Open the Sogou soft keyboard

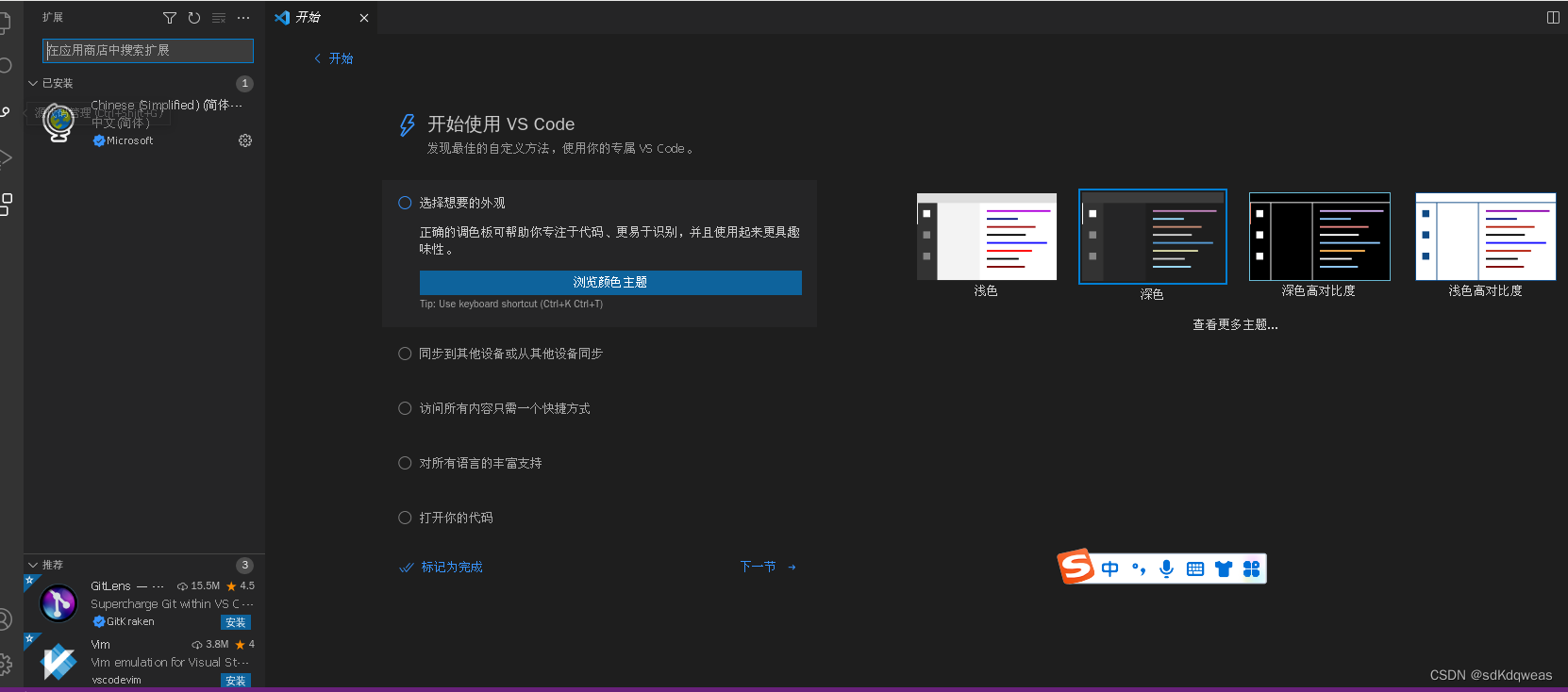coord(1195,568)
